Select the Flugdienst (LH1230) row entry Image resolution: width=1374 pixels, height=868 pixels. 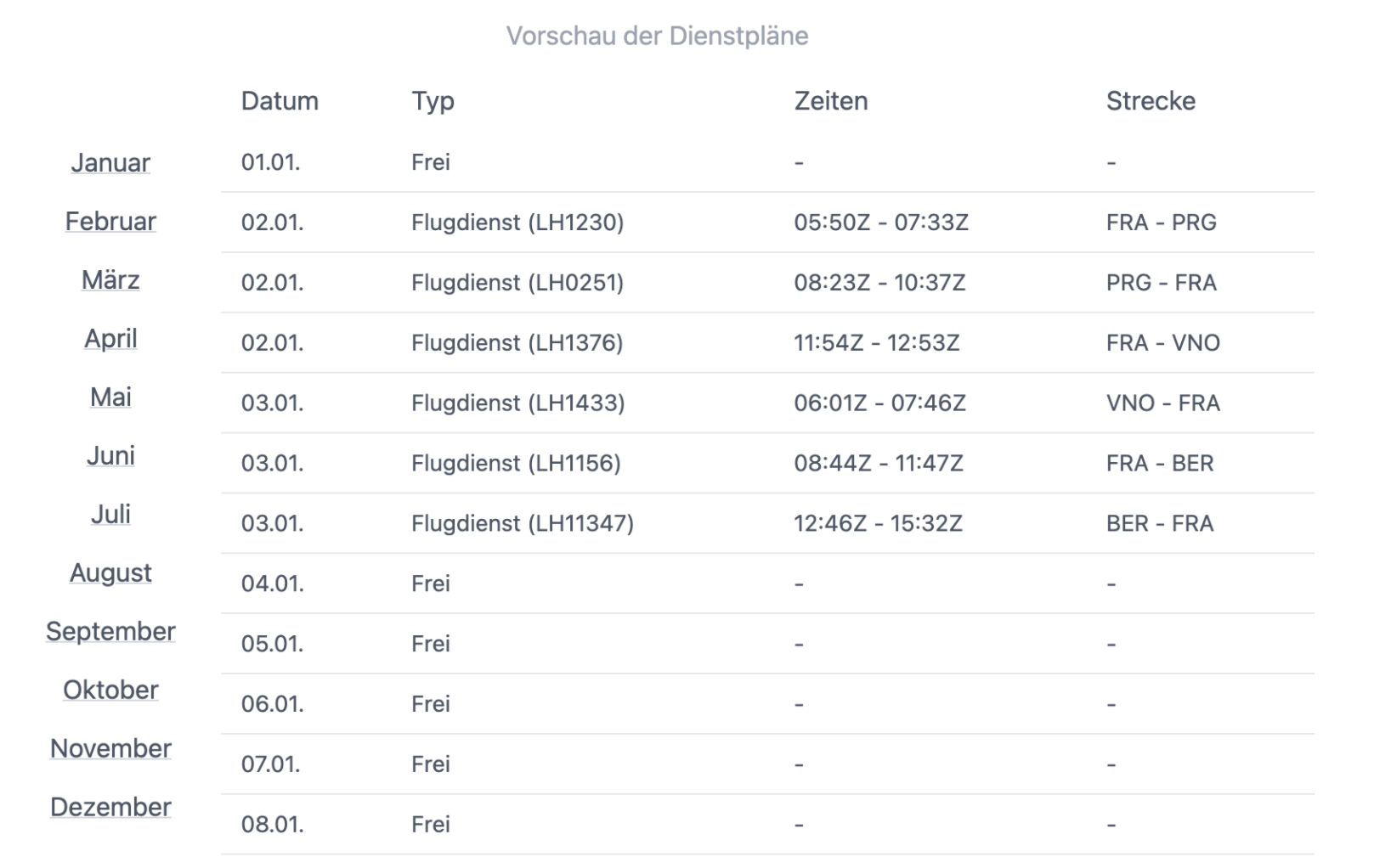tap(517, 223)
